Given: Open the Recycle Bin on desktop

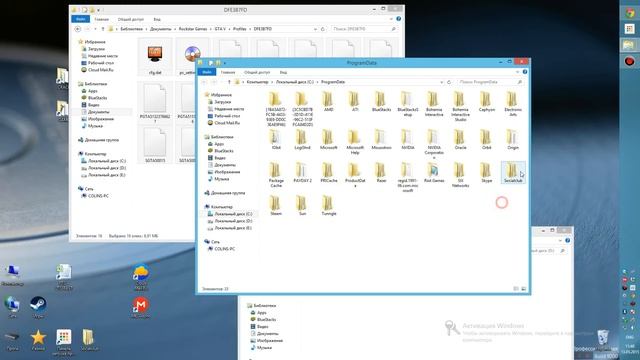Looking at the screenshot, I should coord(603,338).
